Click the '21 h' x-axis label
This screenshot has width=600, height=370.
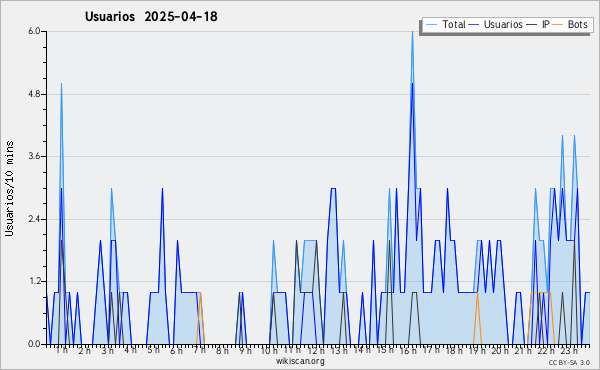coord(523,350)
